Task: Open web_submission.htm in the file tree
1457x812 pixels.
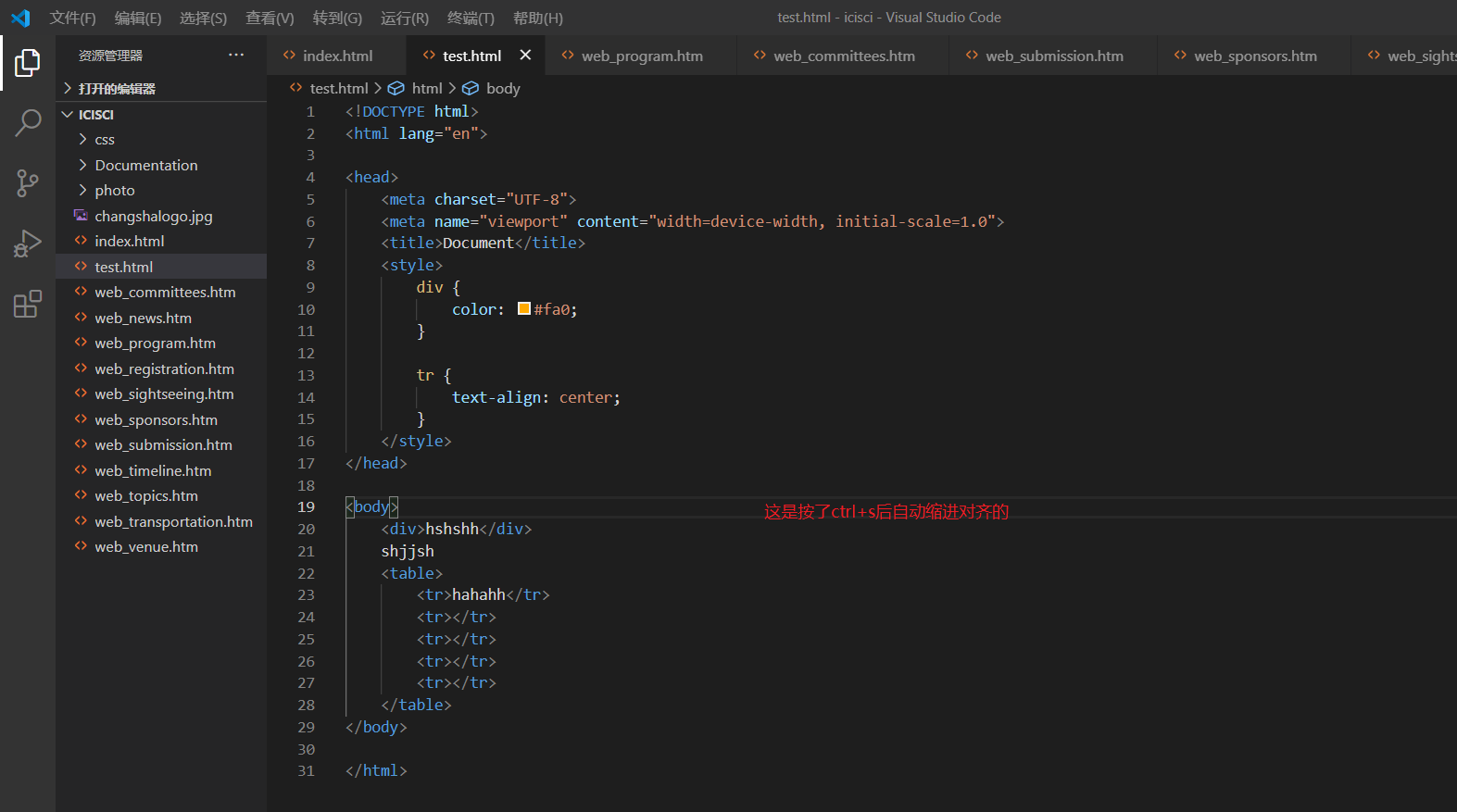Action: (x=161, y=444)
